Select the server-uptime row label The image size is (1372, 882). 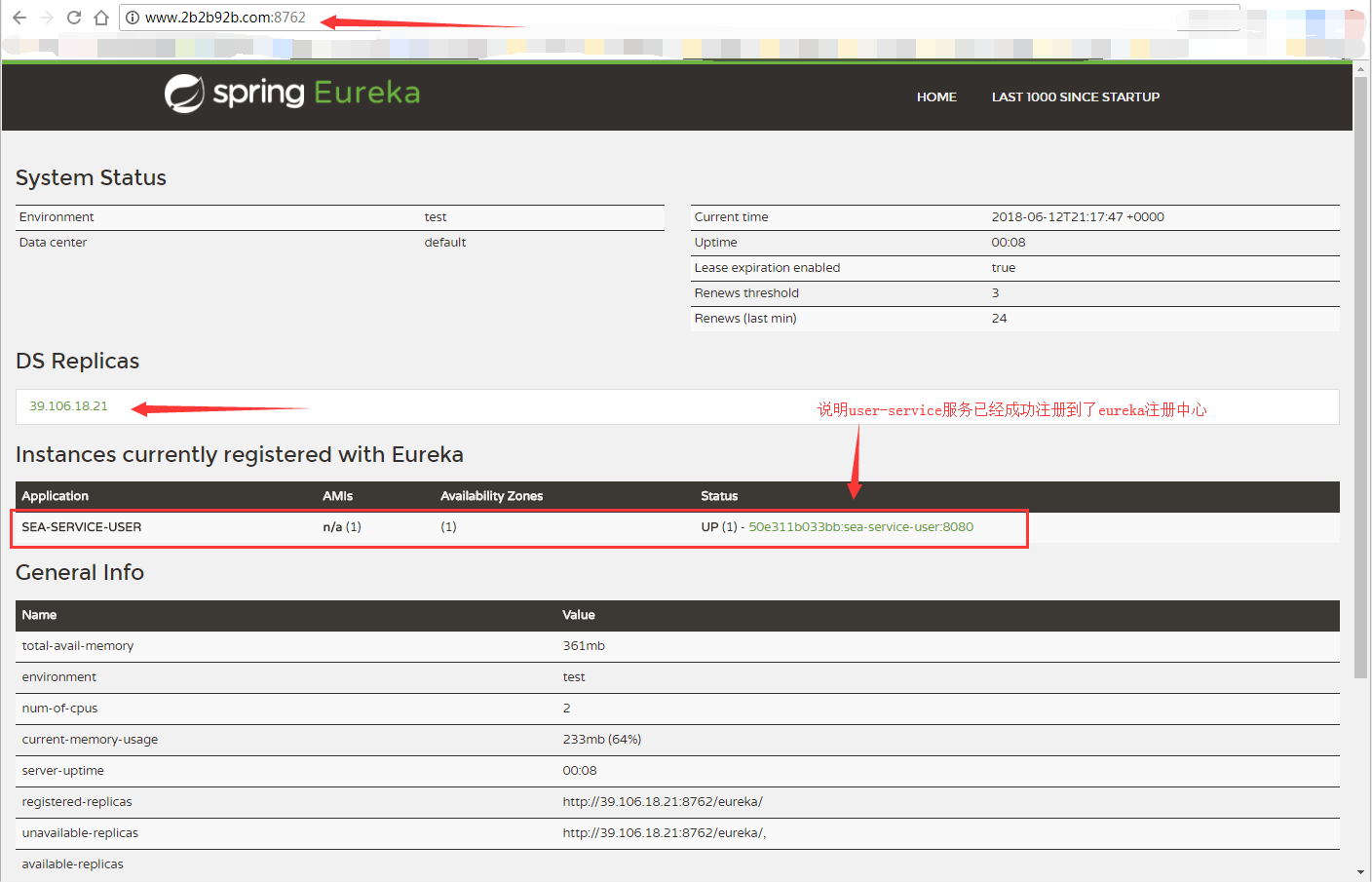click(x=62, y=771)
